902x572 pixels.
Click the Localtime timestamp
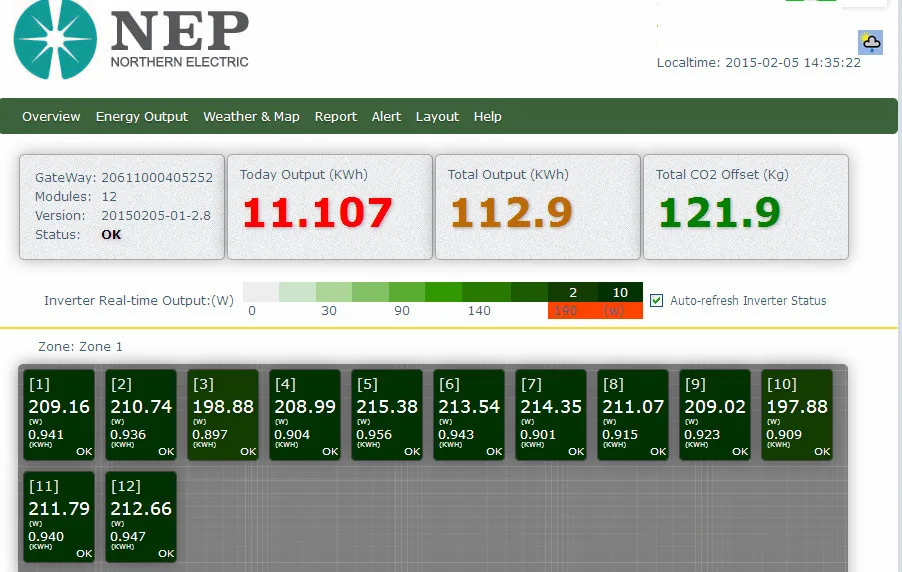click(x=759, y=63)
